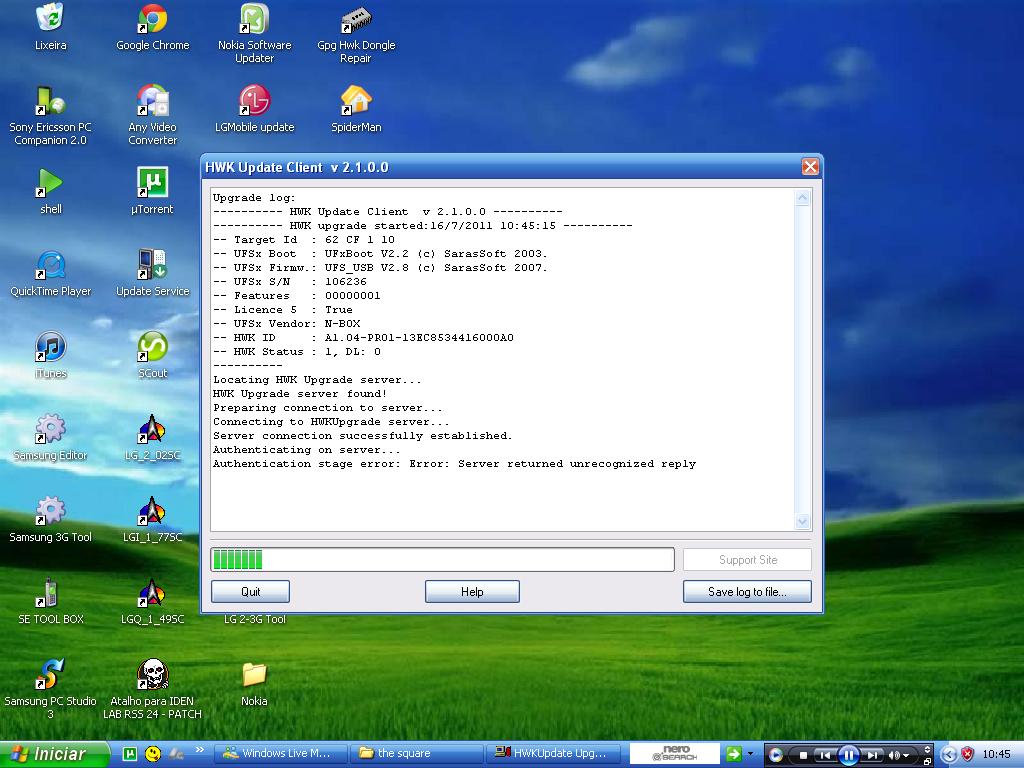
Task: Skip to previous track in media toolbar
Action: [825, 756]
